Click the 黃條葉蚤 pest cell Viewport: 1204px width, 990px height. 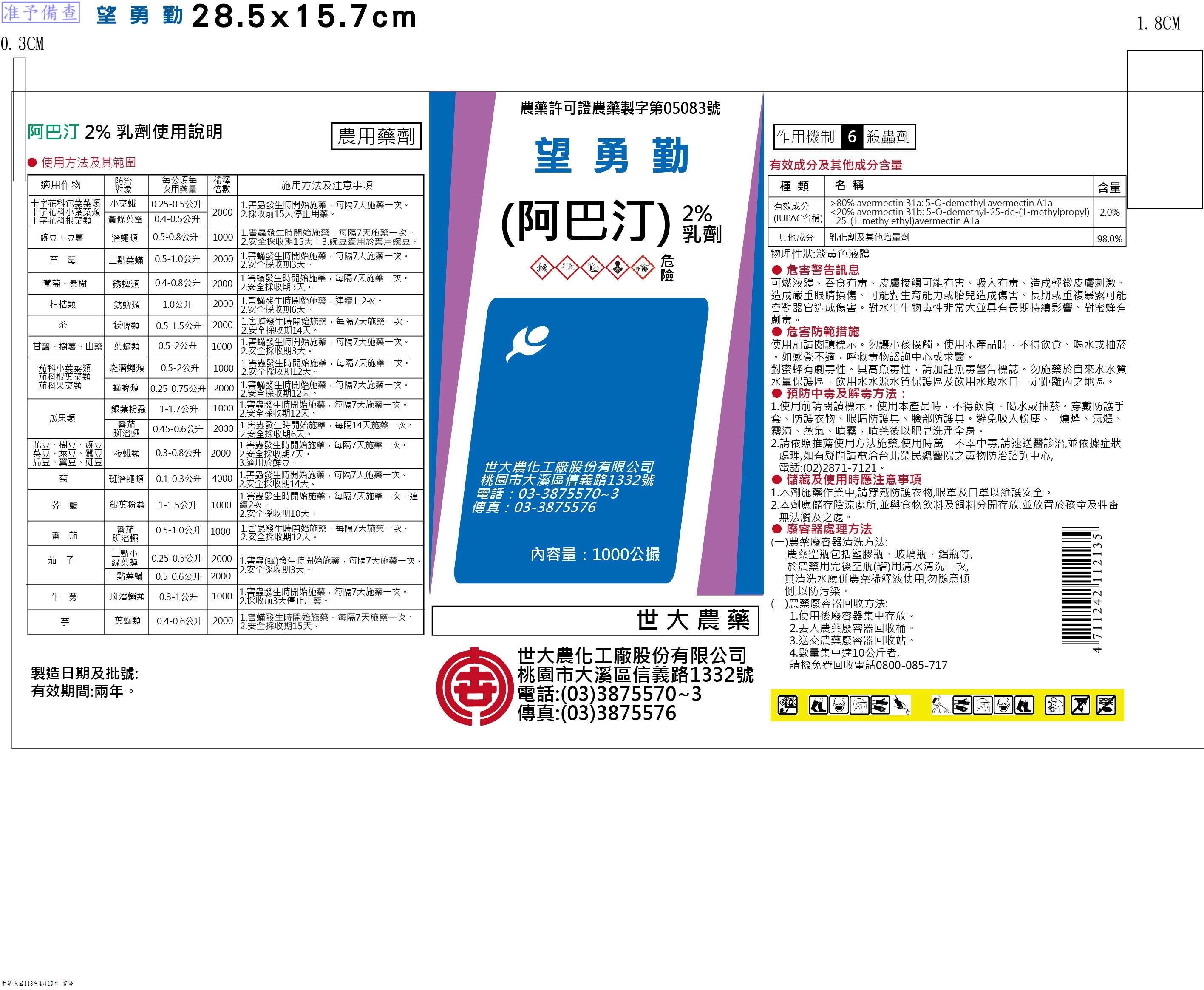pos(125,219)
